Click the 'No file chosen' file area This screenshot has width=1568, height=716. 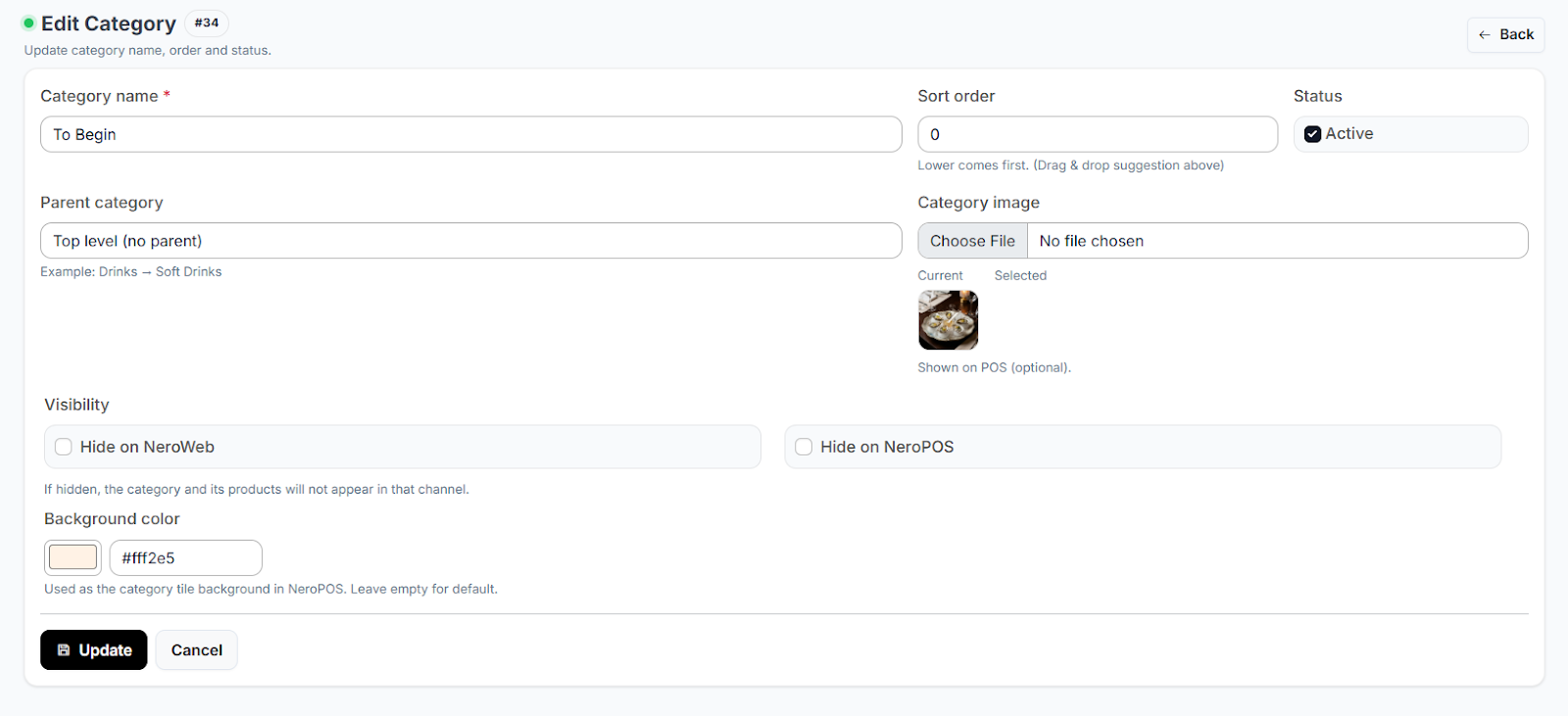coord(1276,241)
